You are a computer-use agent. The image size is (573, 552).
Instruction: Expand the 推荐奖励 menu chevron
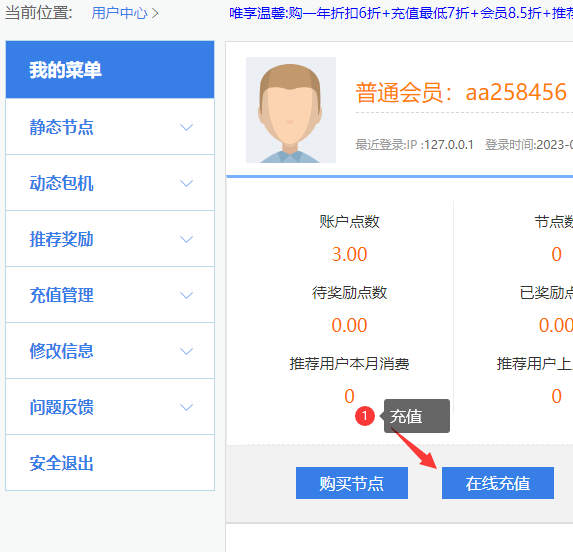pos(186,239)
